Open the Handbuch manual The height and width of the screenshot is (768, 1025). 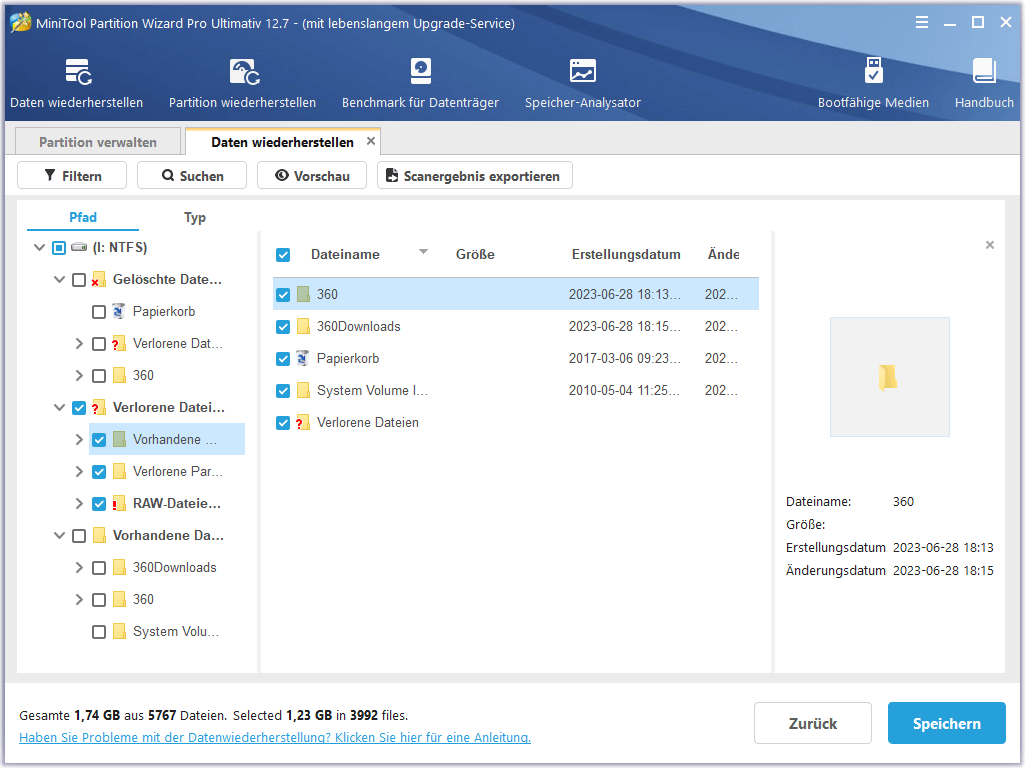click(984, 71)
